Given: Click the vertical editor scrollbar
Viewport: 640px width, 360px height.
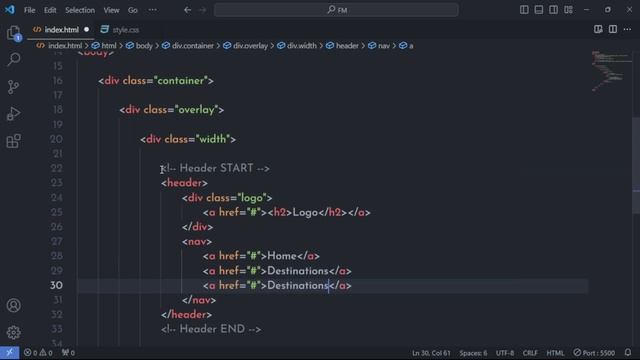Looking at the screenshot, I should (636, 165).
